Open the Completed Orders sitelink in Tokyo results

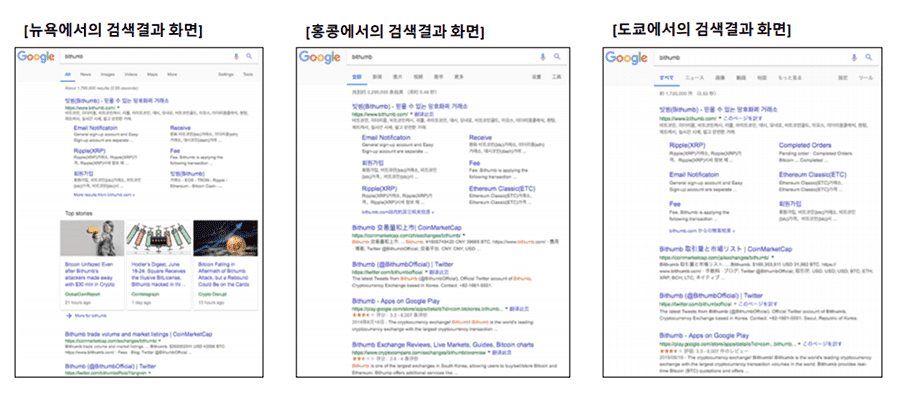805,145
